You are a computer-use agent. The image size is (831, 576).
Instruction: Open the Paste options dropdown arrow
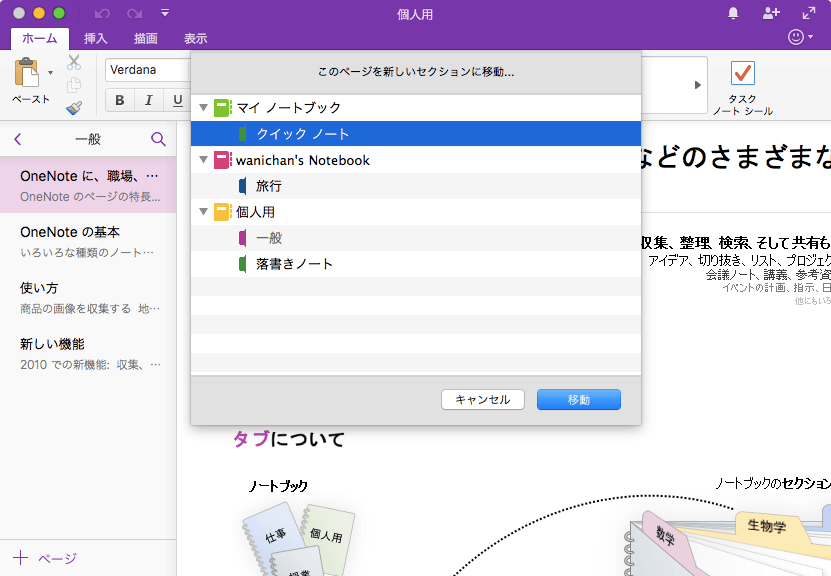click(x=50, y=73)
